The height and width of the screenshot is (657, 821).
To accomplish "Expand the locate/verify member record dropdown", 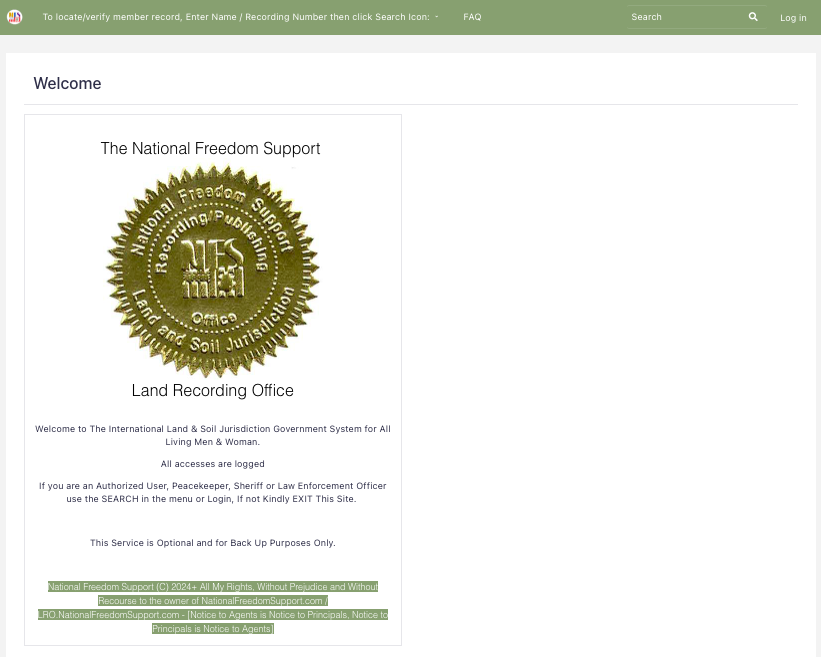I will pos(240,17).
